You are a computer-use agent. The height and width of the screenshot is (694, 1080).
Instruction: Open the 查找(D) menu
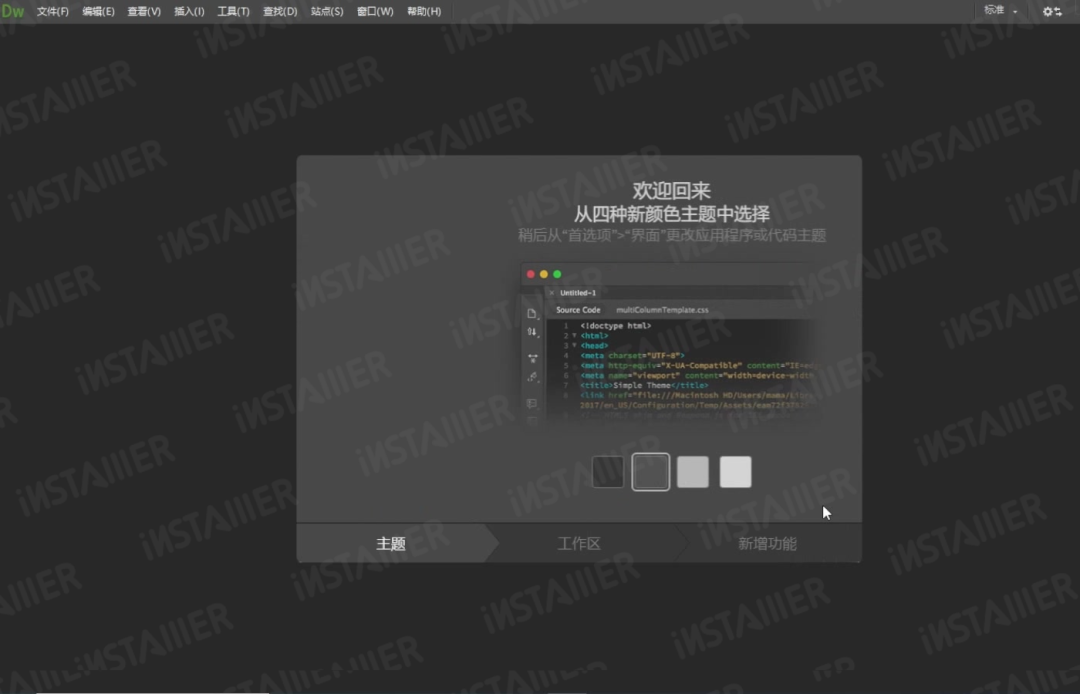[x=280, y=11]
